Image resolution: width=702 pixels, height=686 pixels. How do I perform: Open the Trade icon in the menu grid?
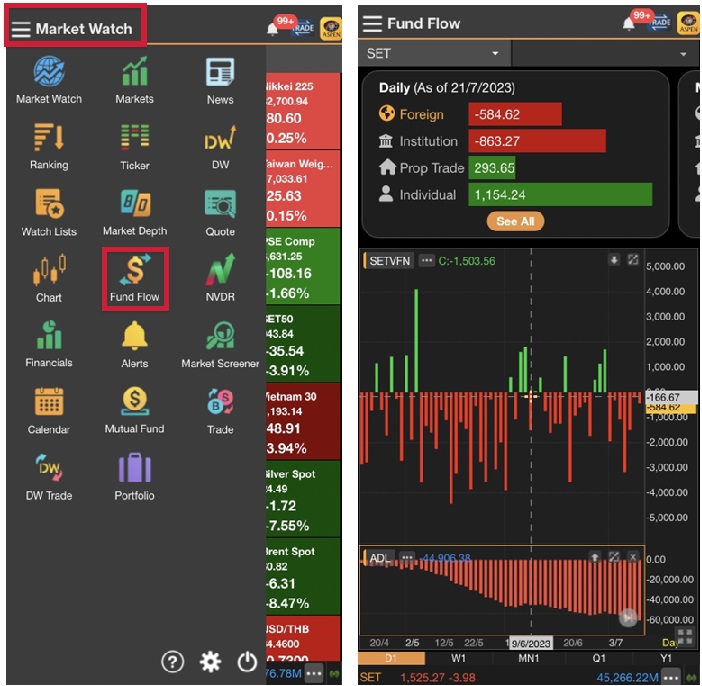220,402
